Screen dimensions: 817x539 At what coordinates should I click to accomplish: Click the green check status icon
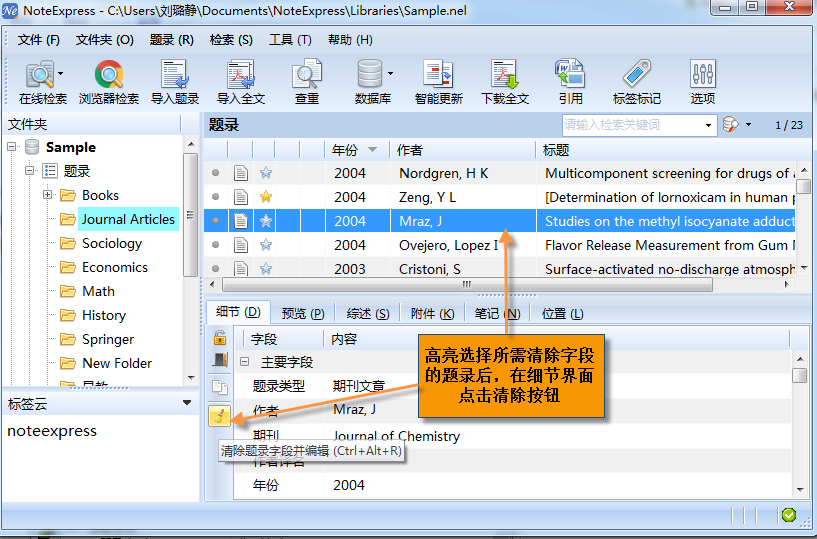(x=788, y=515)
